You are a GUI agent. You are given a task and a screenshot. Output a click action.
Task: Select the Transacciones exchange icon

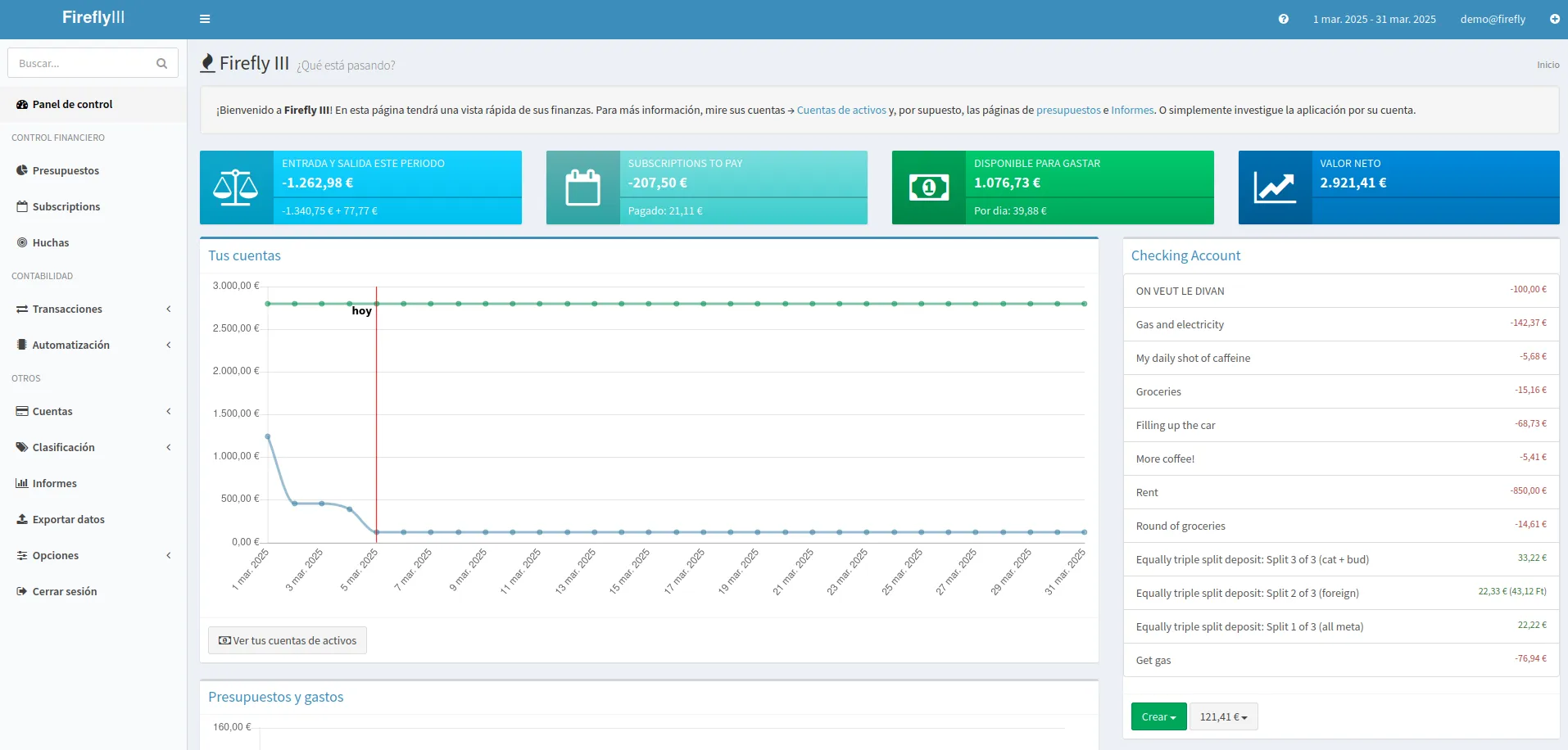click(x=20, y=309)
